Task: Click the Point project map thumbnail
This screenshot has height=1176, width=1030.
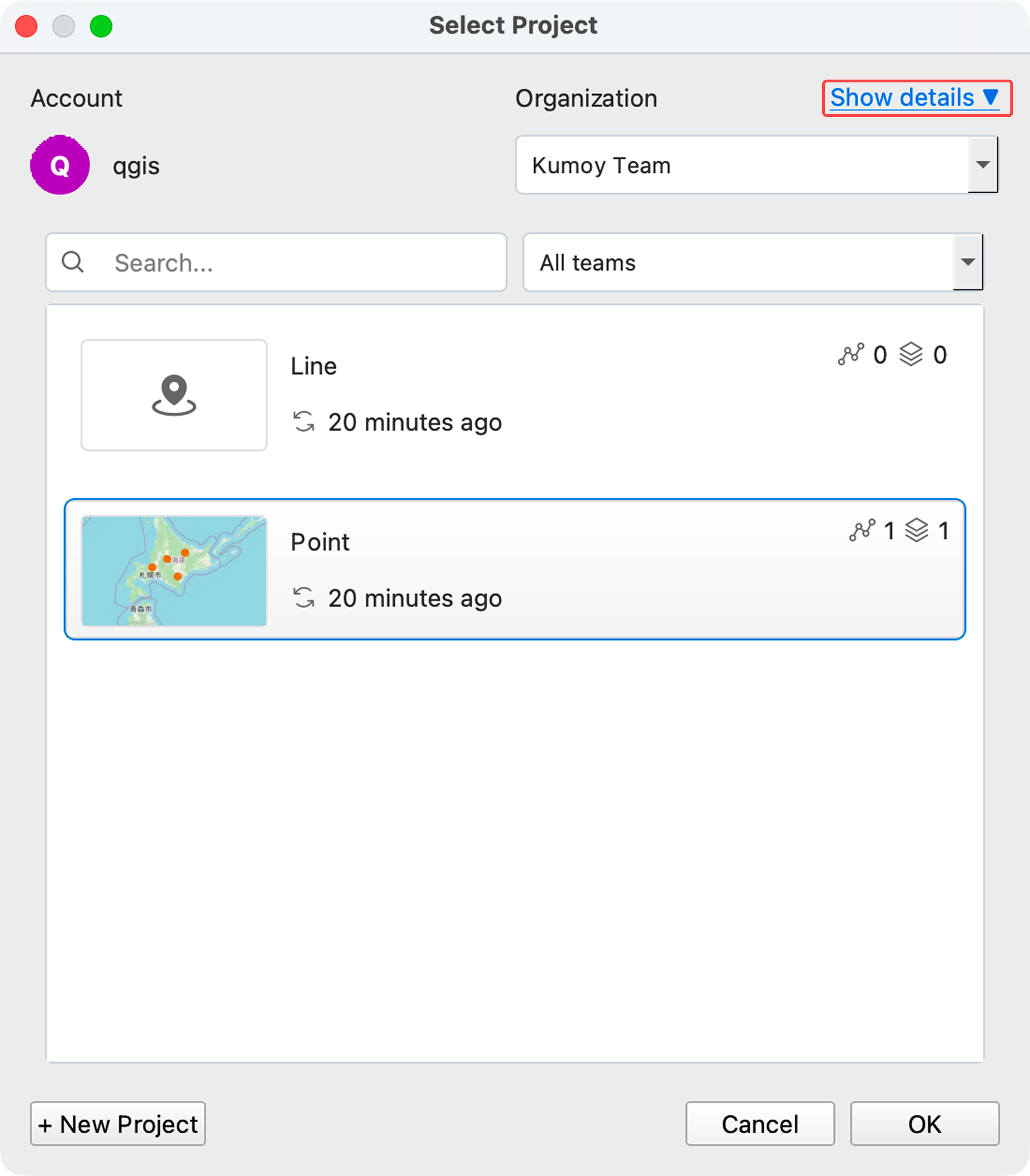Action: (174, 571)
